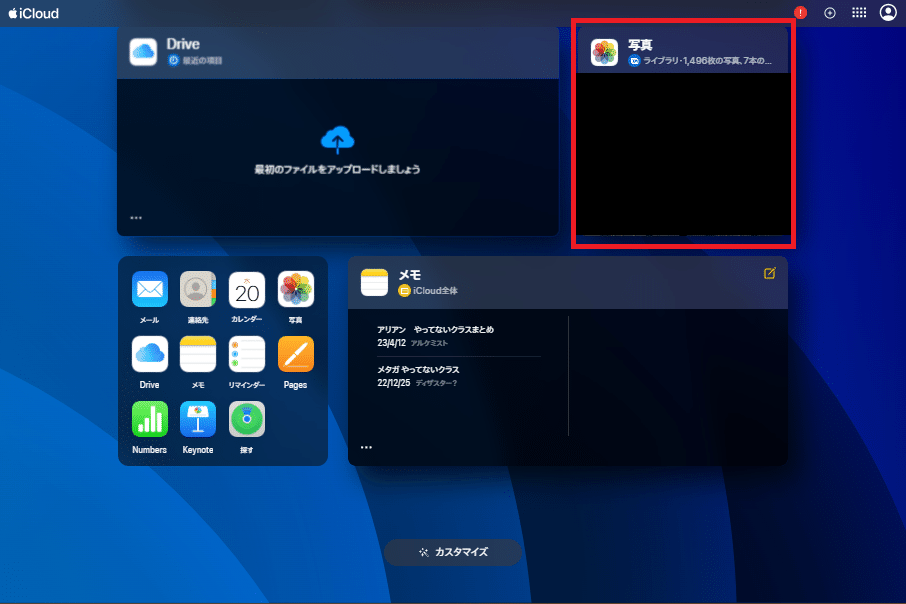Click the Drive tile cloud icon

pos(143,52)
